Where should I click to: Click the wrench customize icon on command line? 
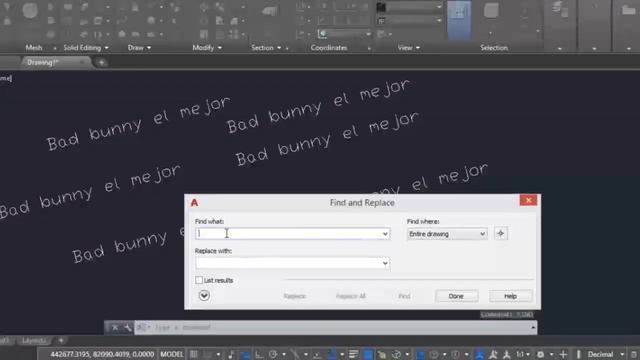tap(127, 327)
